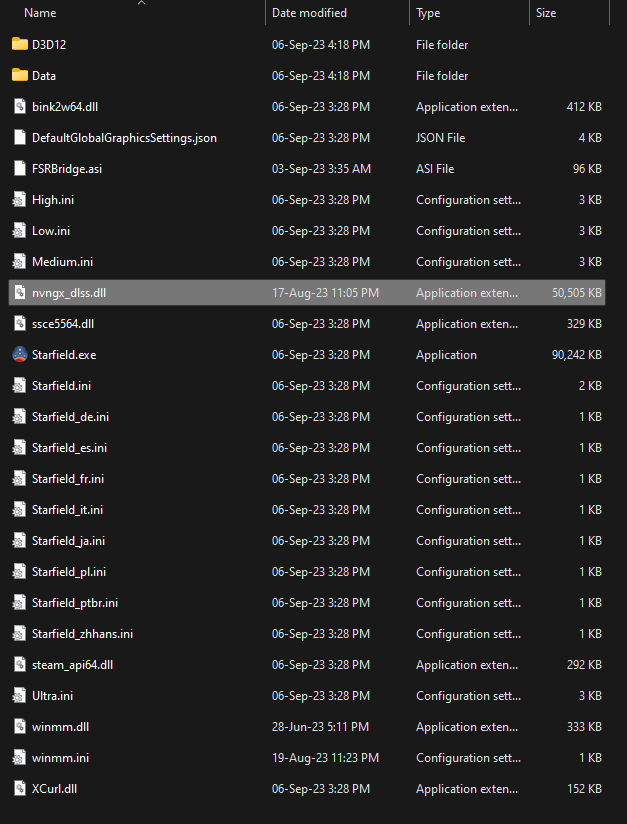The image size is (627, 824).
Task: Click the Medium.ini file icon
Action: (19, 262)
